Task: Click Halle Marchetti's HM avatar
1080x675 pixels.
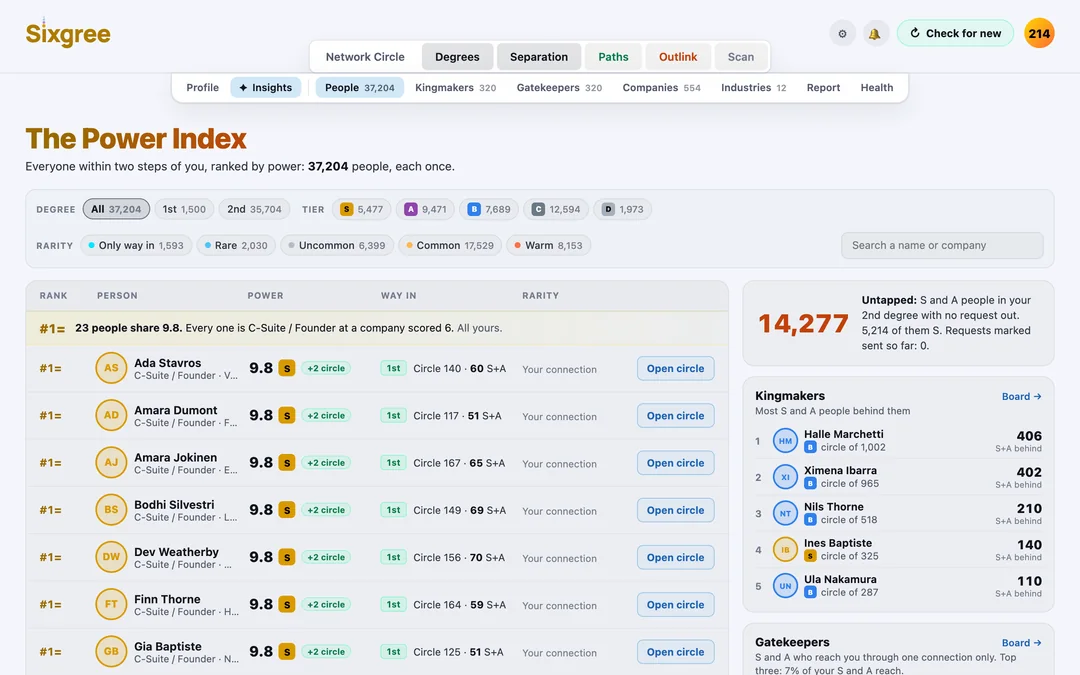Action: (x=785, y=441)
